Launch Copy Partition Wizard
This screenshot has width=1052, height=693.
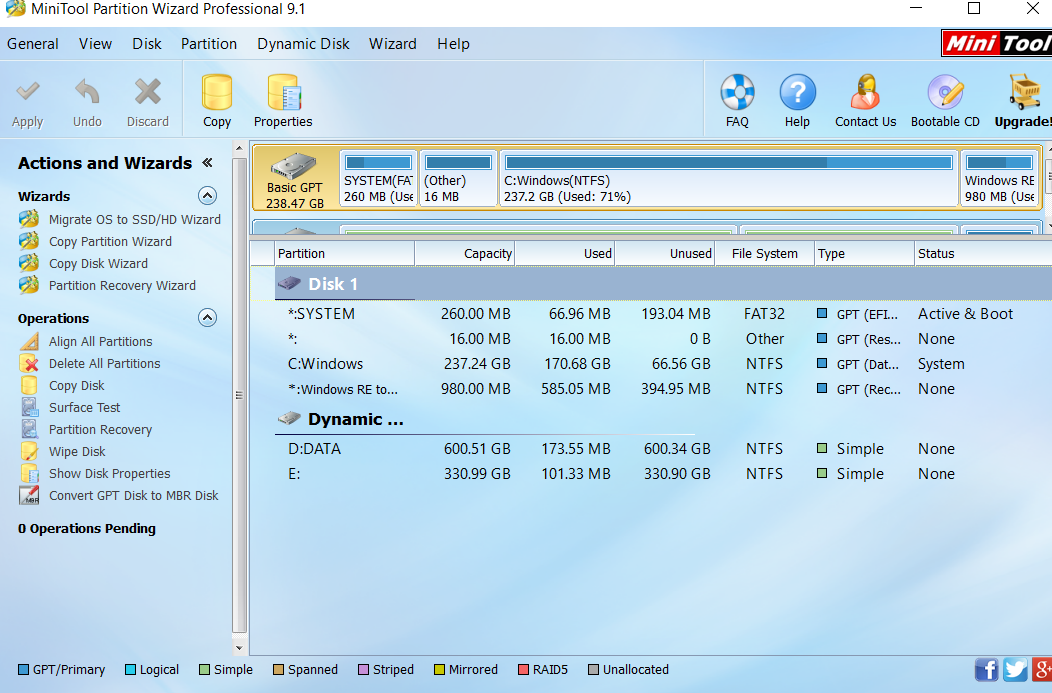pos(110,242)
